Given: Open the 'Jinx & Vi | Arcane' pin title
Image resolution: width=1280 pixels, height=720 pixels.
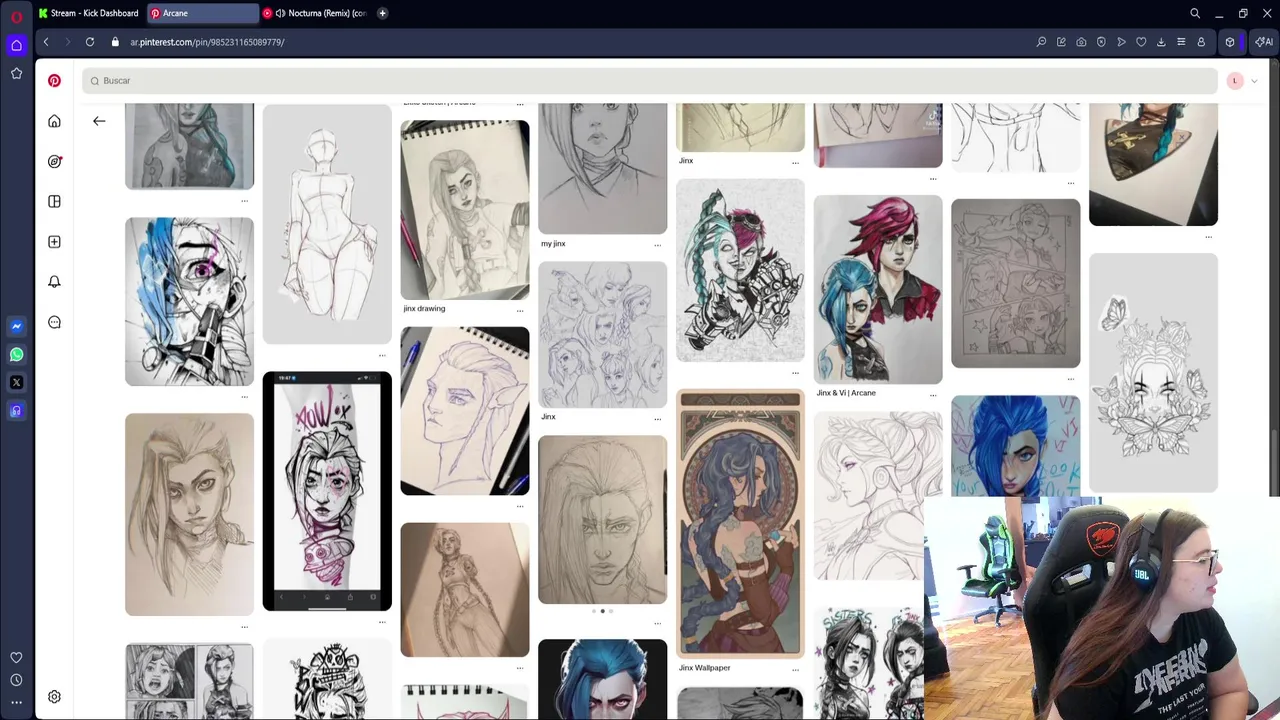Looking at the screenshot, I should click(846, 393).
